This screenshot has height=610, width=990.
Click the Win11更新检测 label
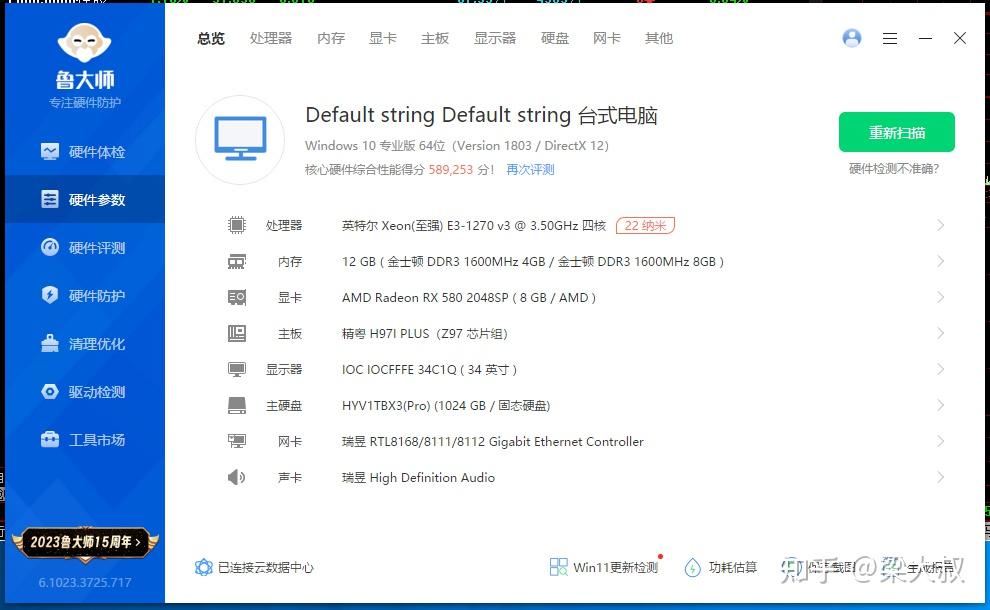pos(616,567)
